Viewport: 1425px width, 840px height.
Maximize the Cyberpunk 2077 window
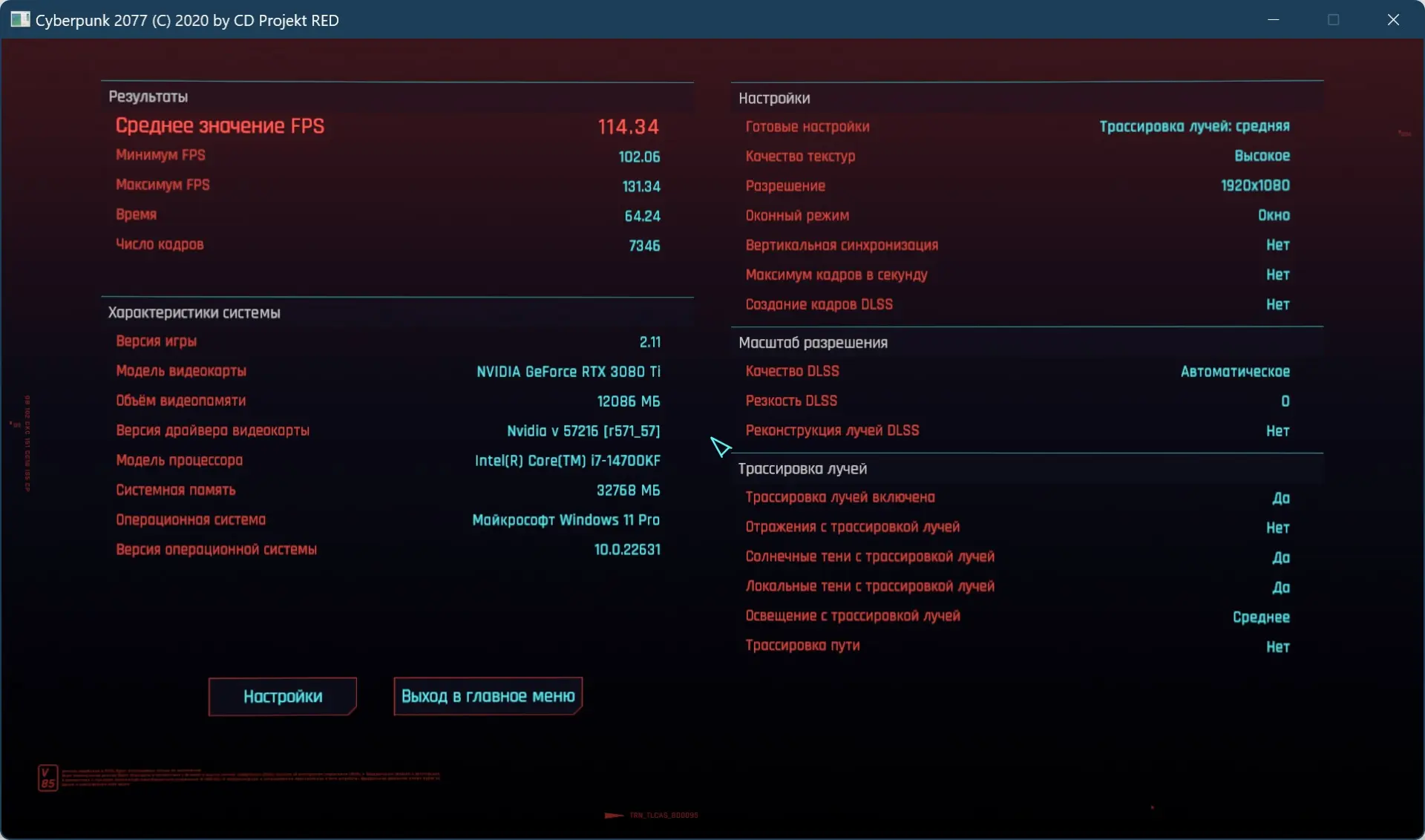[x=1334, y=19]
